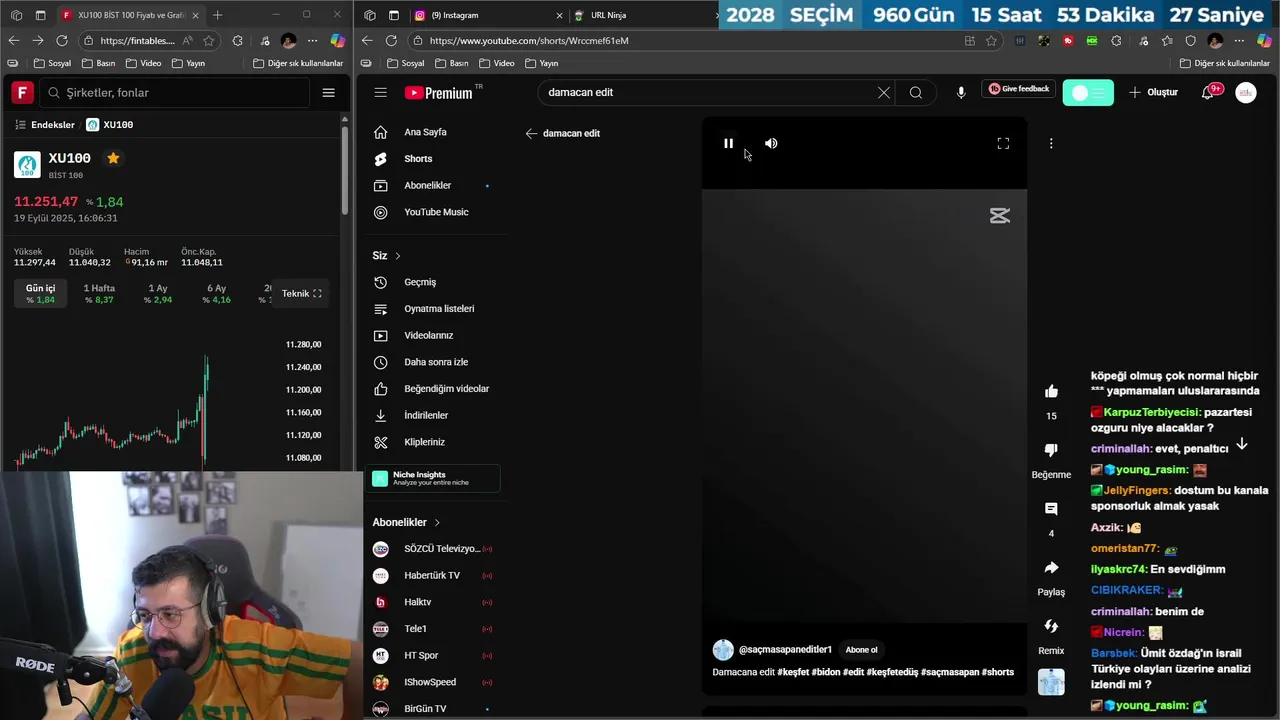
Task: Pause the YouTube Shorts video
Action: click(x=728, y=144)
